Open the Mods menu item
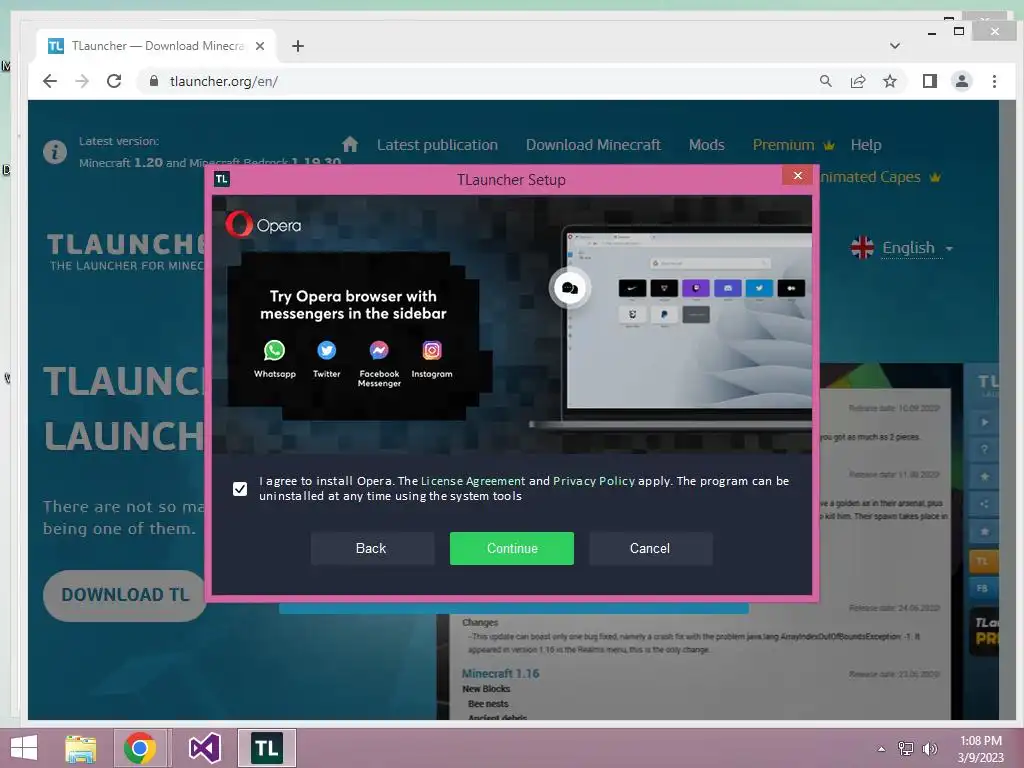This screenshot has width=1024, height=768. [x=707, y=145]
